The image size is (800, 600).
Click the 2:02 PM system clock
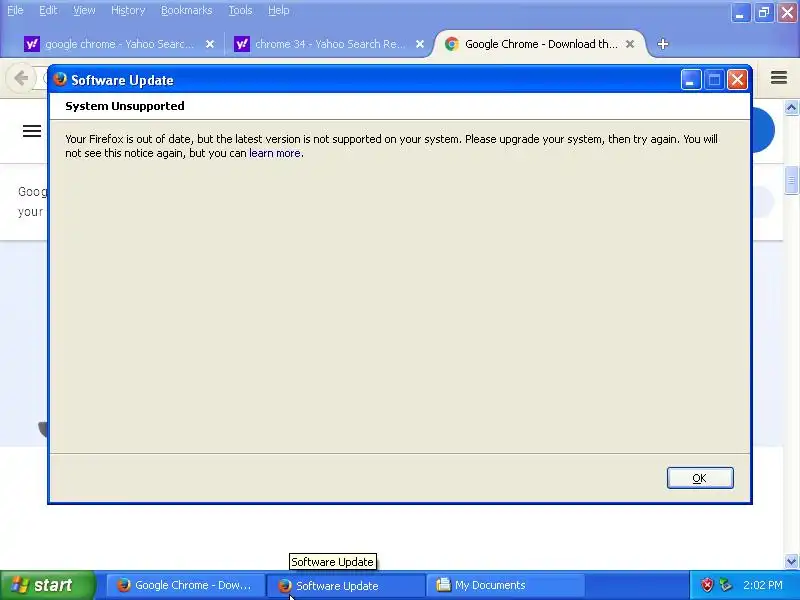[763, 585]
